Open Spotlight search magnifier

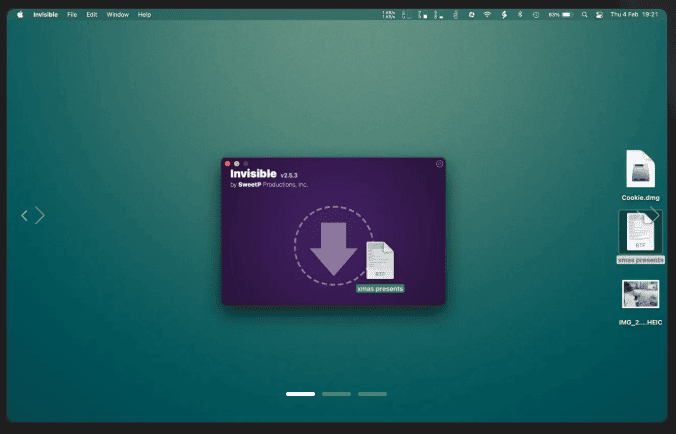tap(585, 15)
